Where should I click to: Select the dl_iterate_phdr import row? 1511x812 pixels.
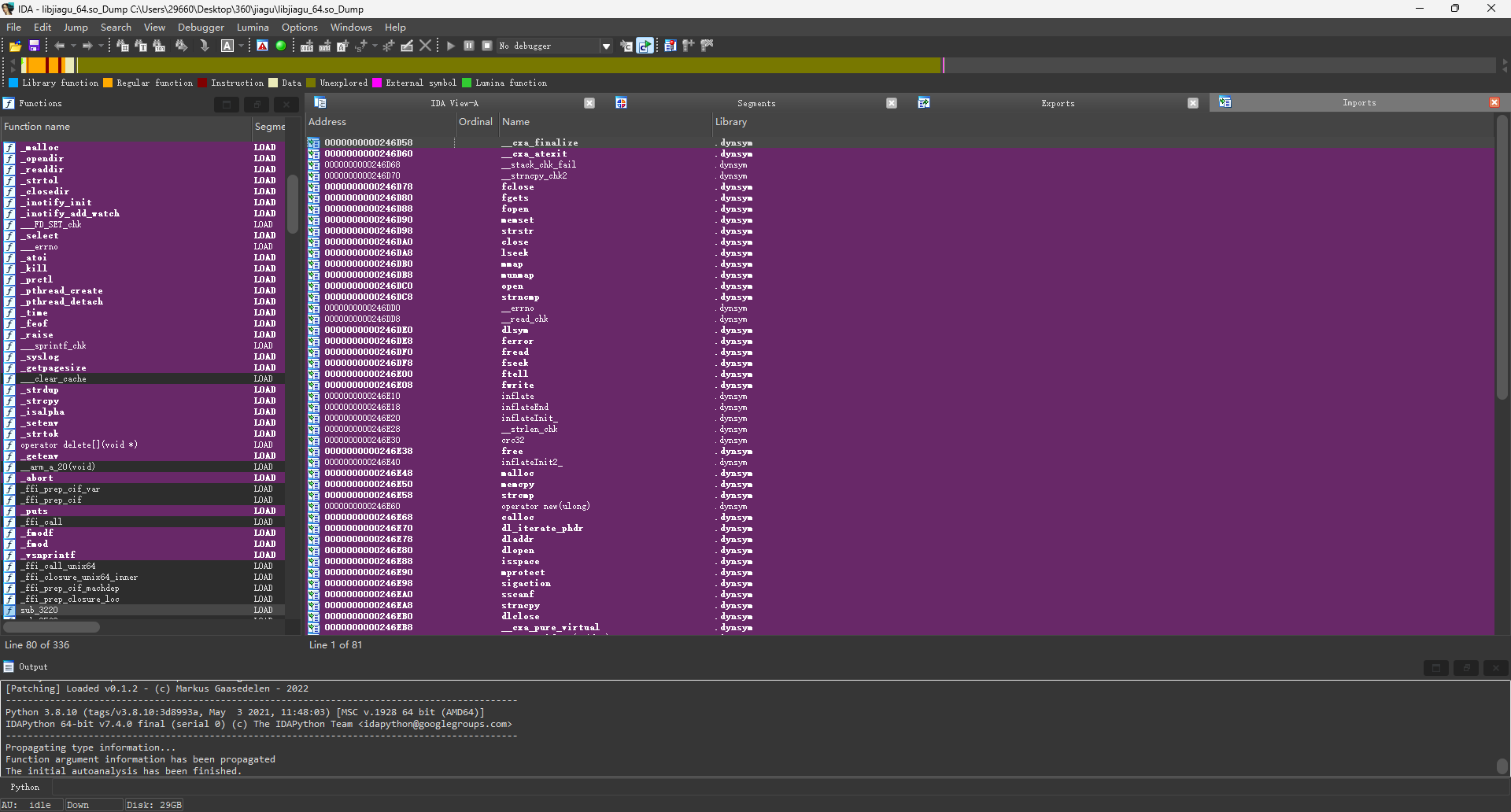pos(900,528)
